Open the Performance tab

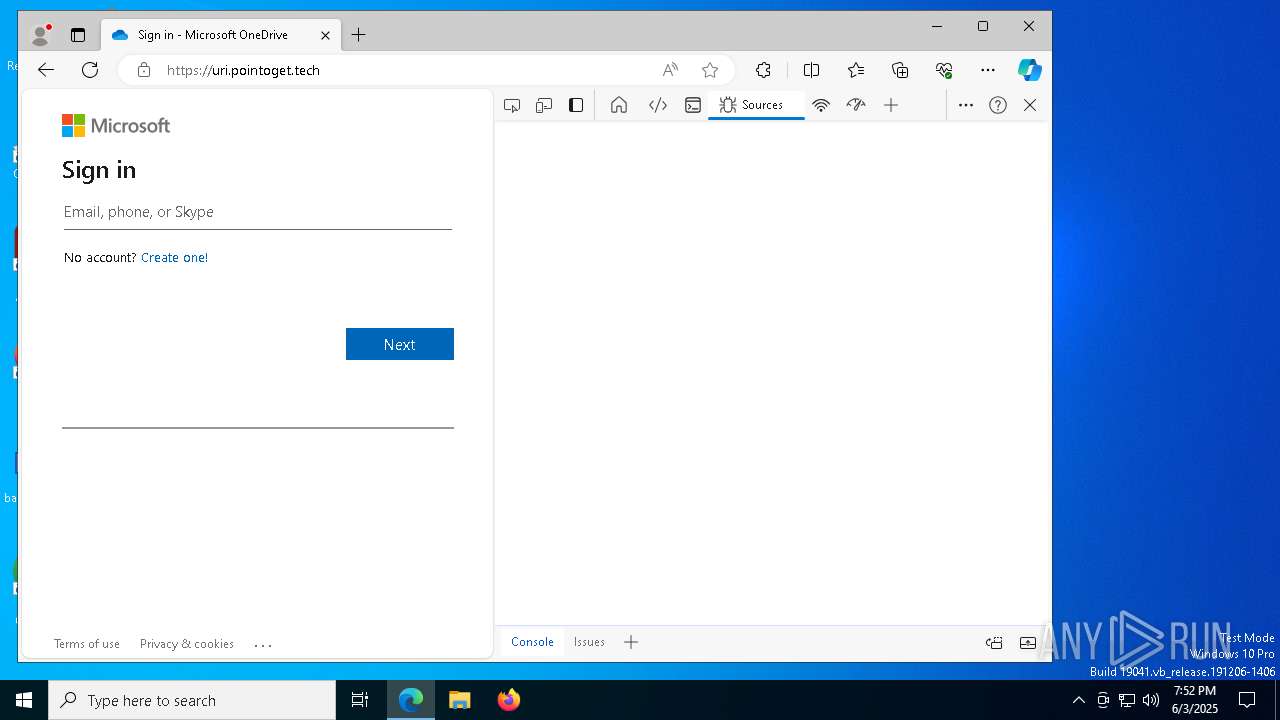(x=856, y=105)
